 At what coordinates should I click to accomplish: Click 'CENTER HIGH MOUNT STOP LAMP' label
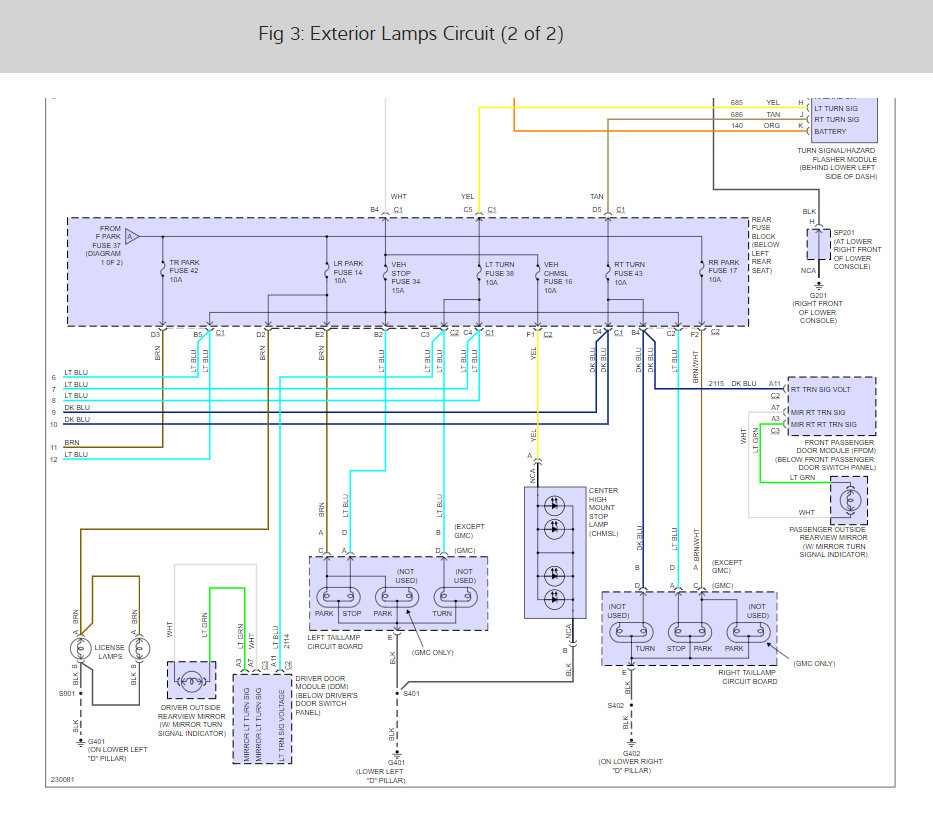pos(603,512)
